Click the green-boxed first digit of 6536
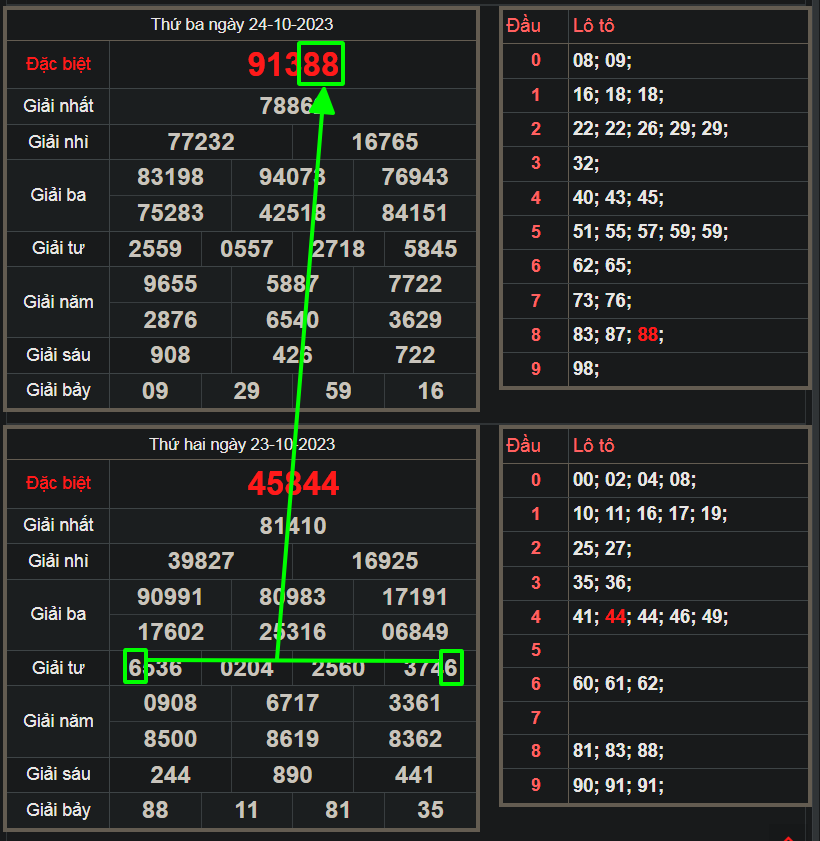 coord(135,667)
